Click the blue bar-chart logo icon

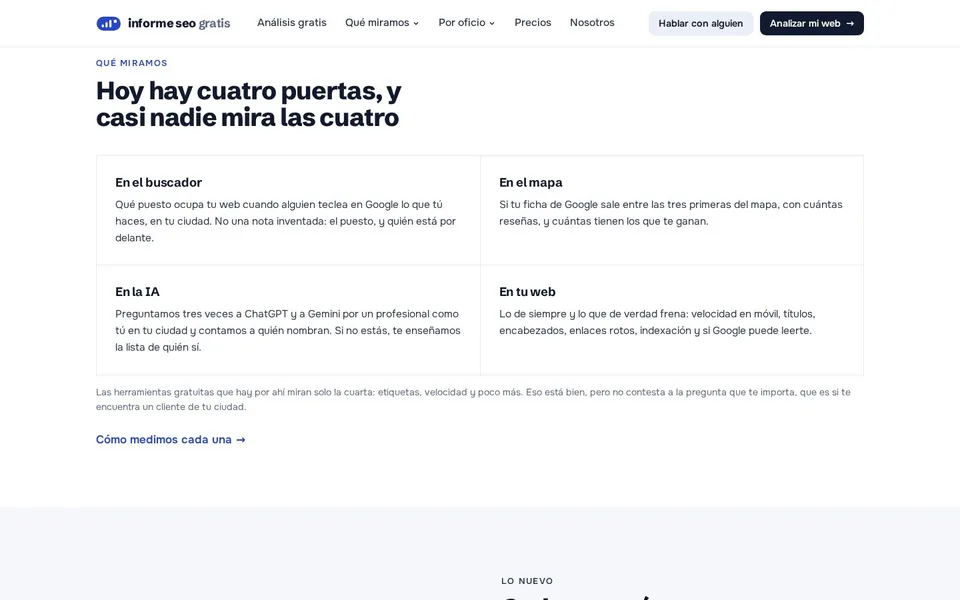point(108,23)
